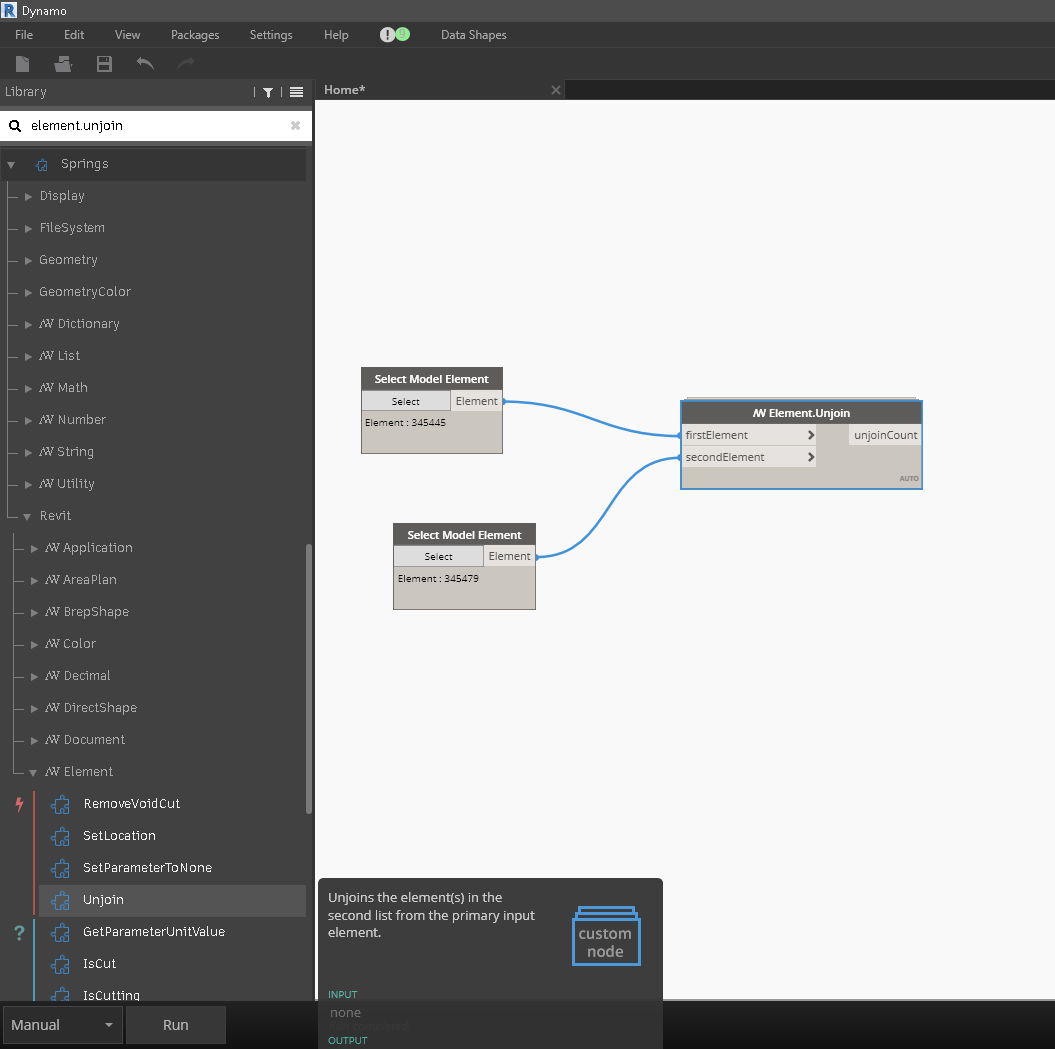The width and height of the screenshot is (1055, 1049).
Task: Click in the library search field
Action: pos(156,126)
